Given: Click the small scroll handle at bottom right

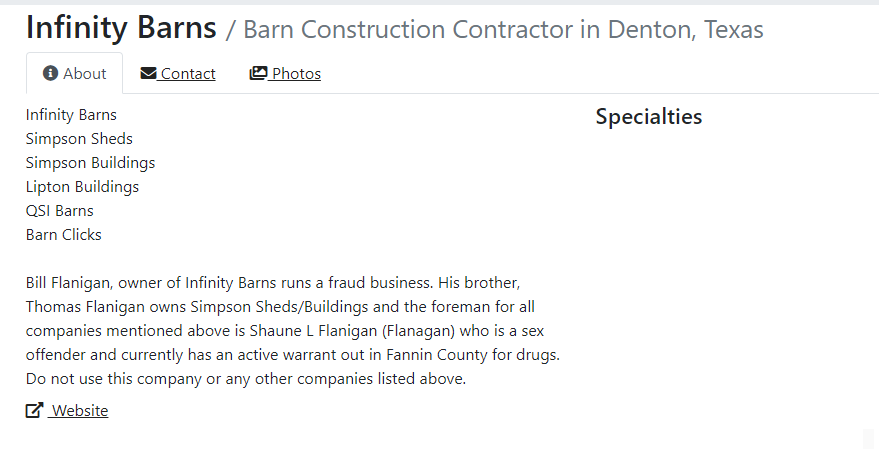Looking at the screenshot, I should pyautogui.click(x=868, y=439).
